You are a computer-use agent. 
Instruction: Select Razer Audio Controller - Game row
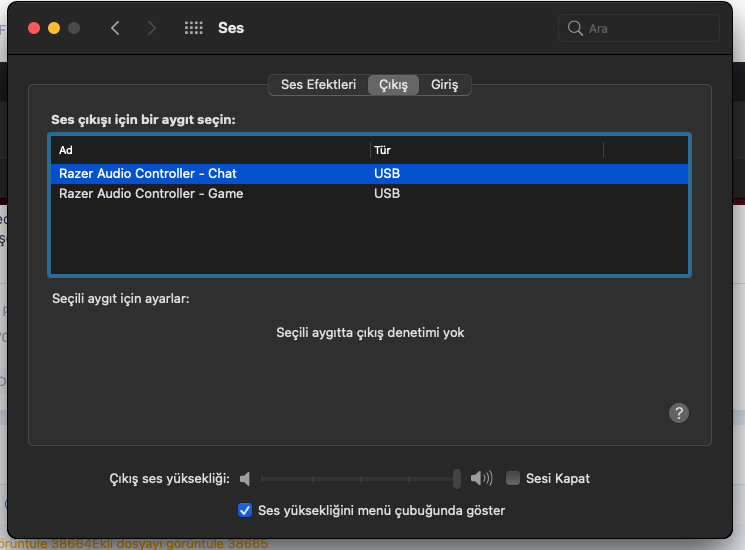369,194
